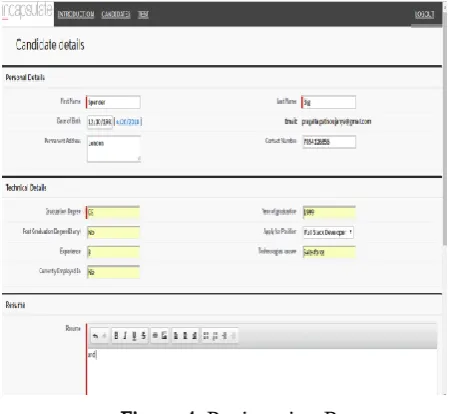Center-align resume text
Screen dimensions: 449x414
[185, 336]
